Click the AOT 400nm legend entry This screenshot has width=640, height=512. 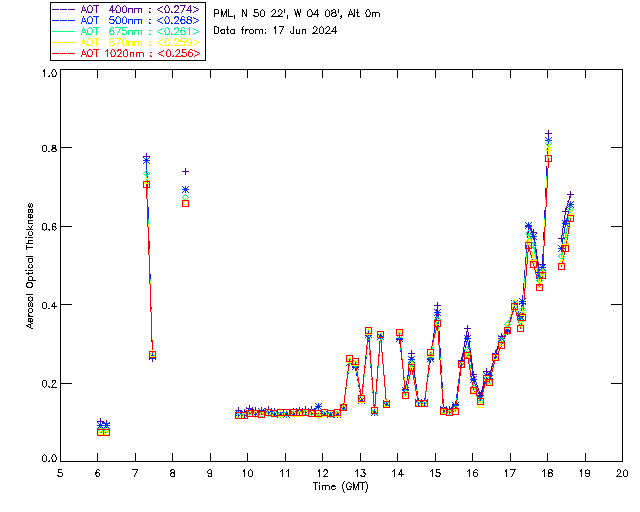[x=127, y=9]
